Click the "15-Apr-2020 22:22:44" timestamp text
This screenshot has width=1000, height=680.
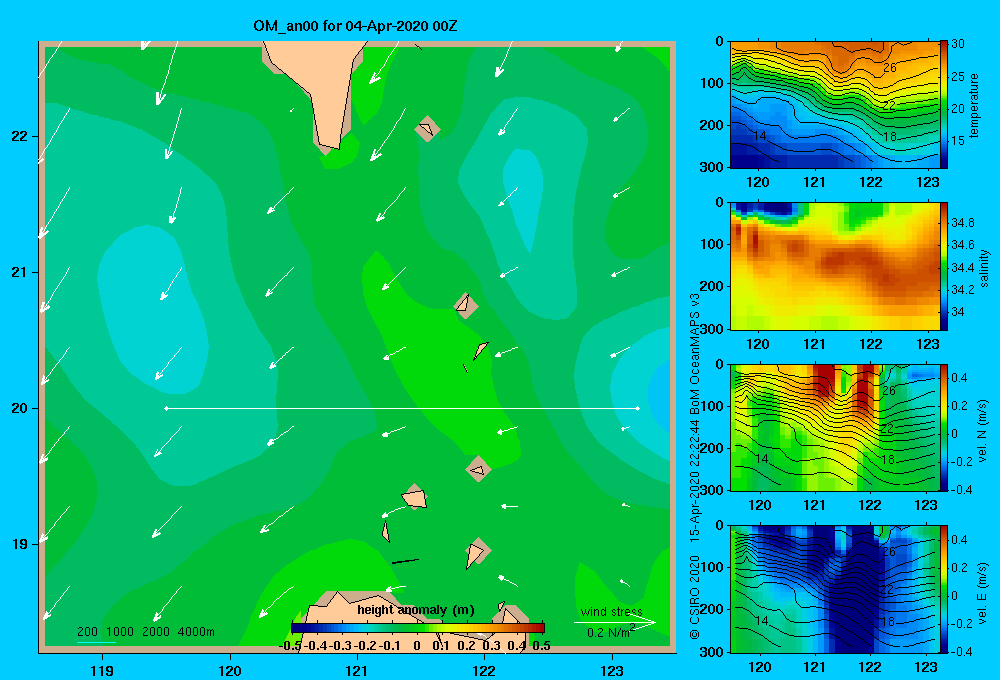click(x=695, y=482)
